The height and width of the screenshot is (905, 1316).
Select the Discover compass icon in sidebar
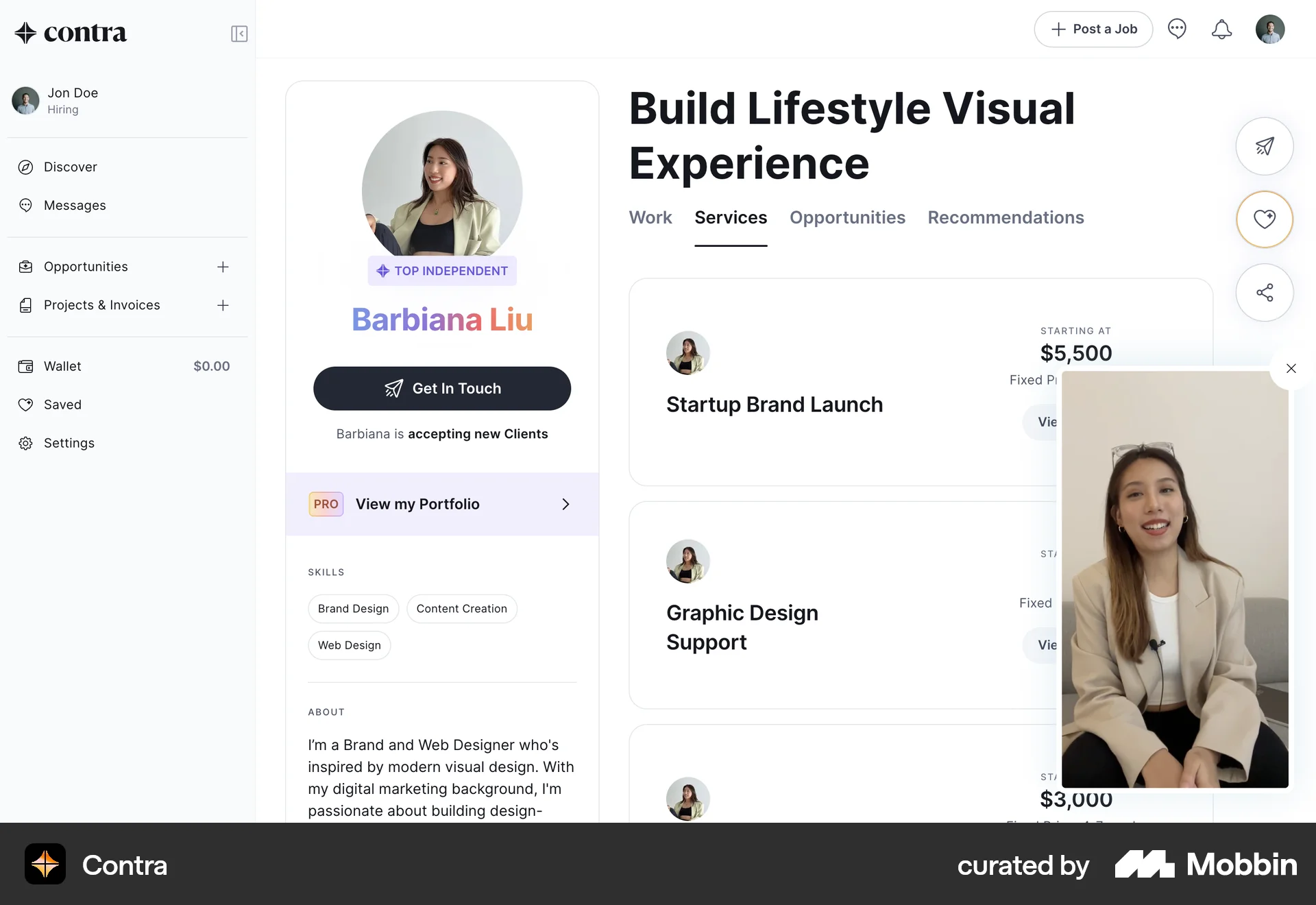coord(25,167)
